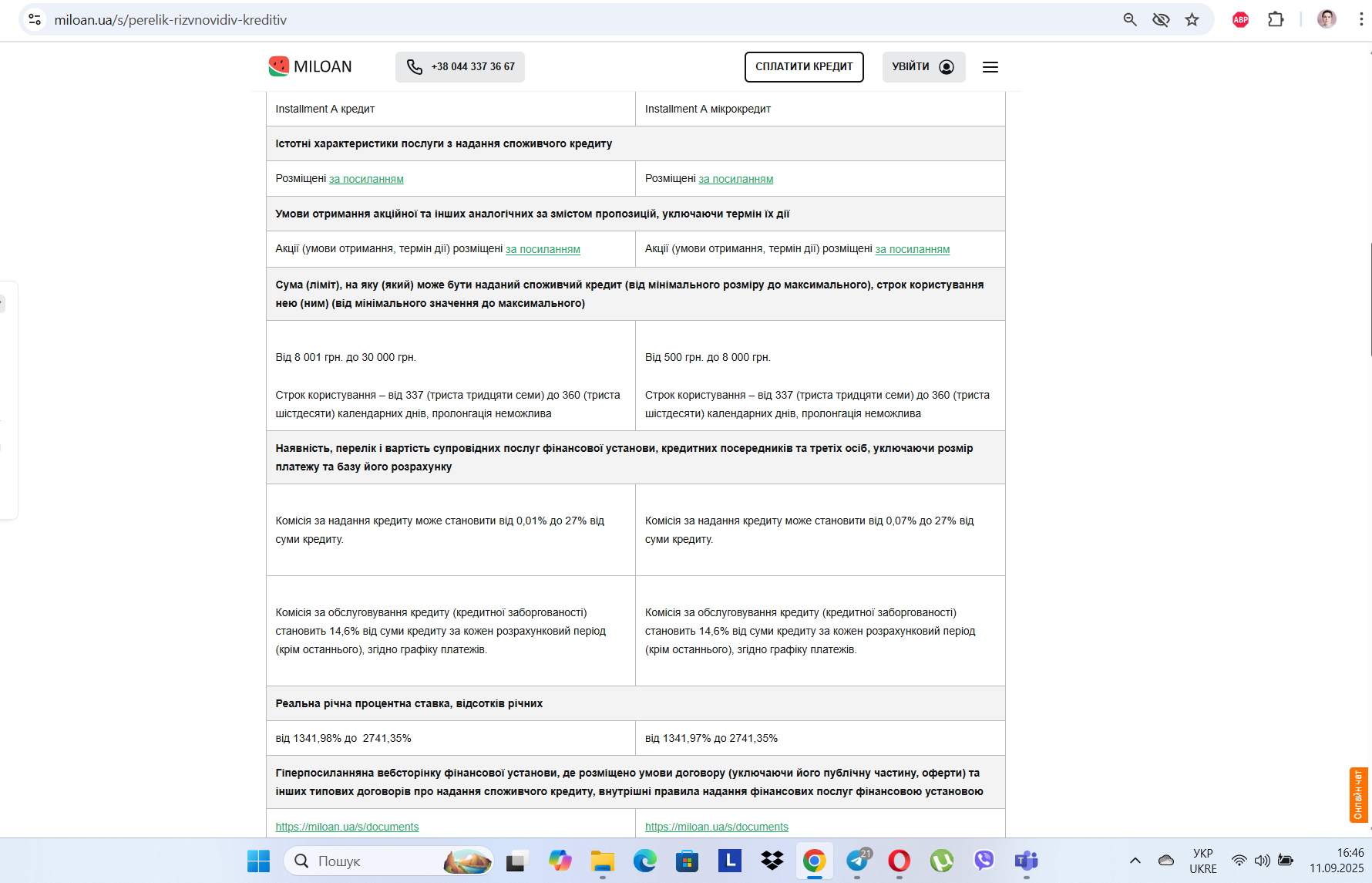Viewport: 1372px width, 883px height.
Task: Open the orange Онлайн чат widget
Action: point(1358,795)
